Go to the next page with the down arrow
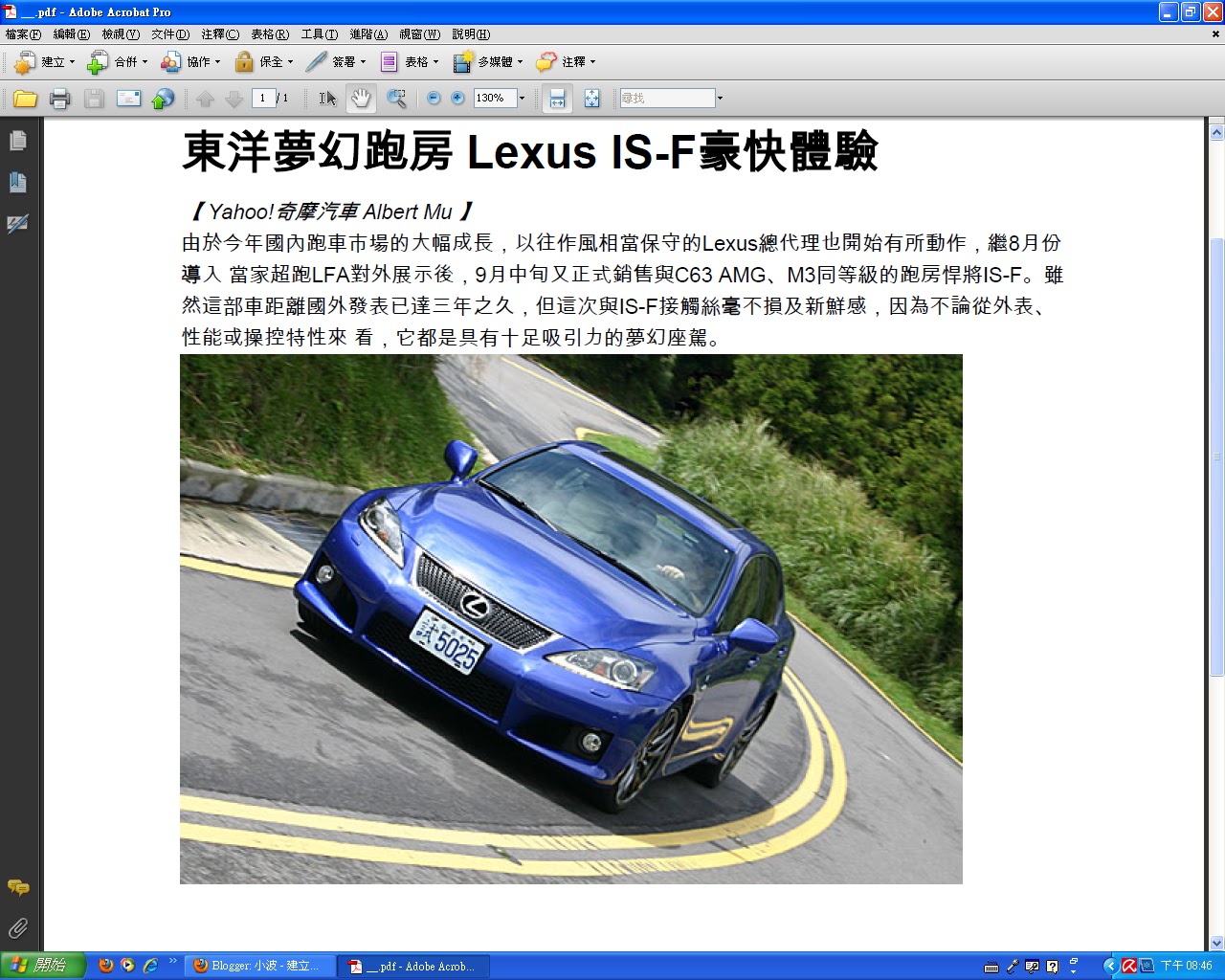Image resolution: width=1225 pixels, height=980 pixels. coord(234,99)
